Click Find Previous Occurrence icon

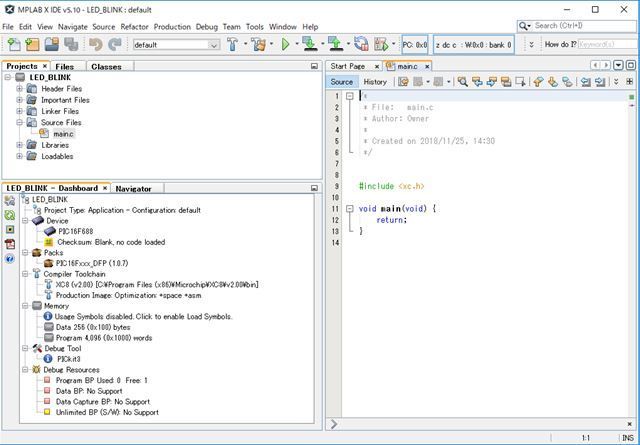(x=477, y=82)
